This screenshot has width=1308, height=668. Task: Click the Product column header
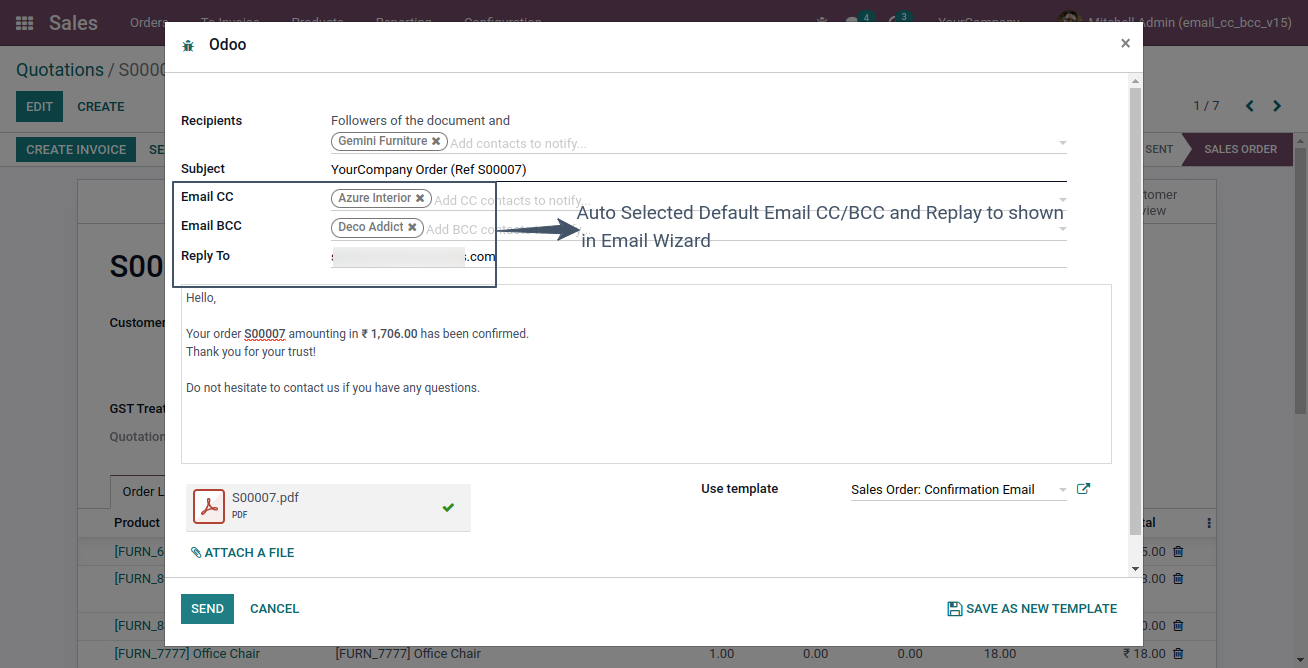pos(137,523)
